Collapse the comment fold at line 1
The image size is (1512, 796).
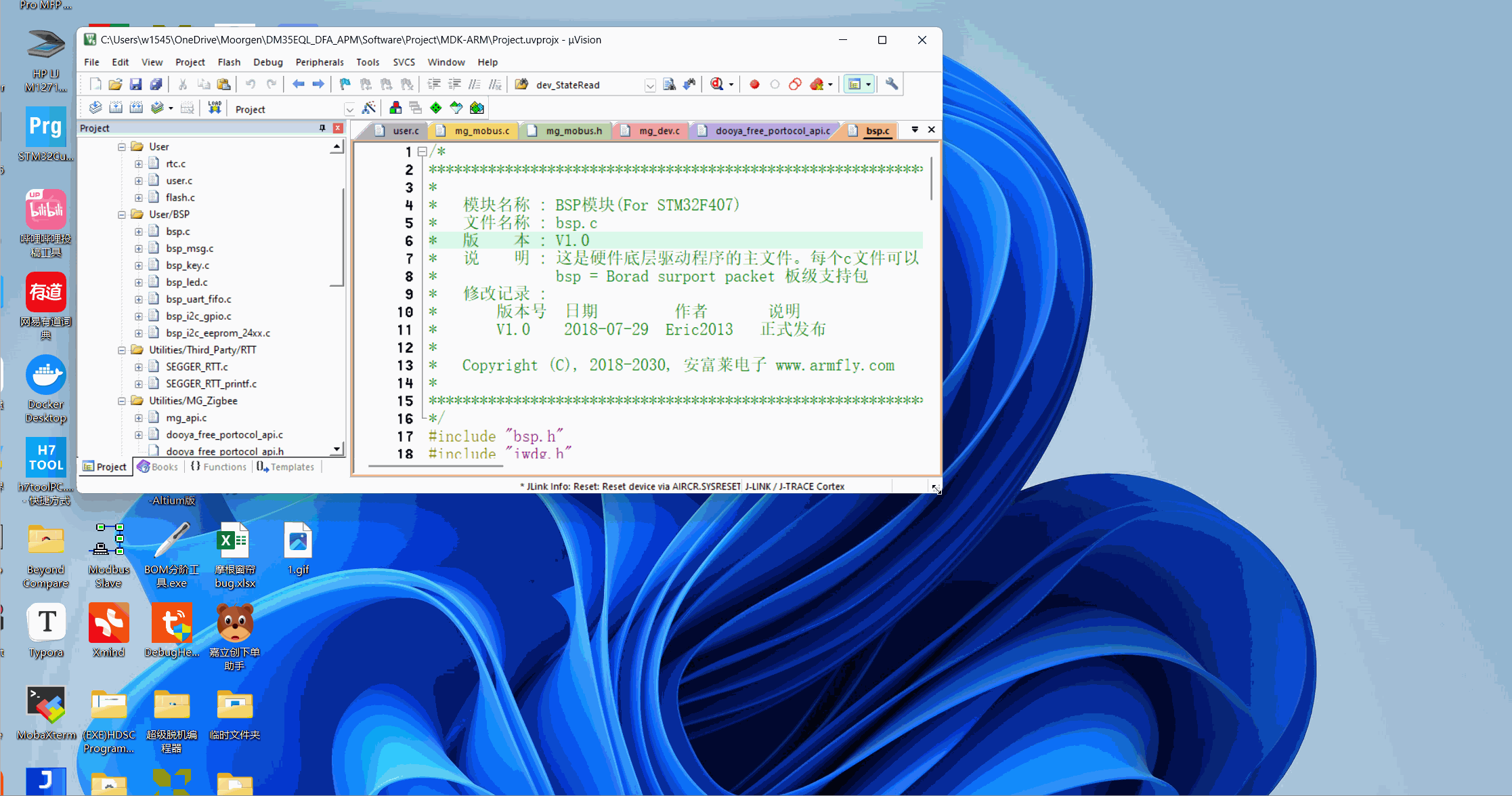423,152
